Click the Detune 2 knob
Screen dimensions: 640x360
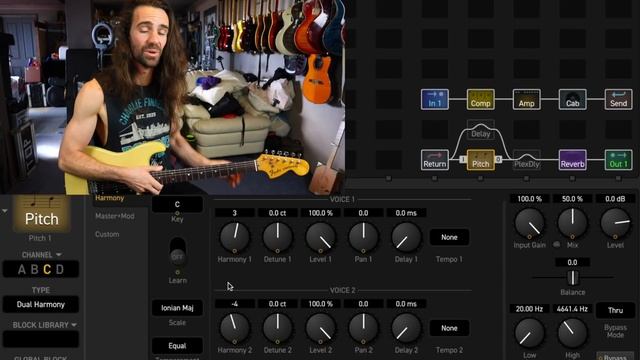point(278,328)
